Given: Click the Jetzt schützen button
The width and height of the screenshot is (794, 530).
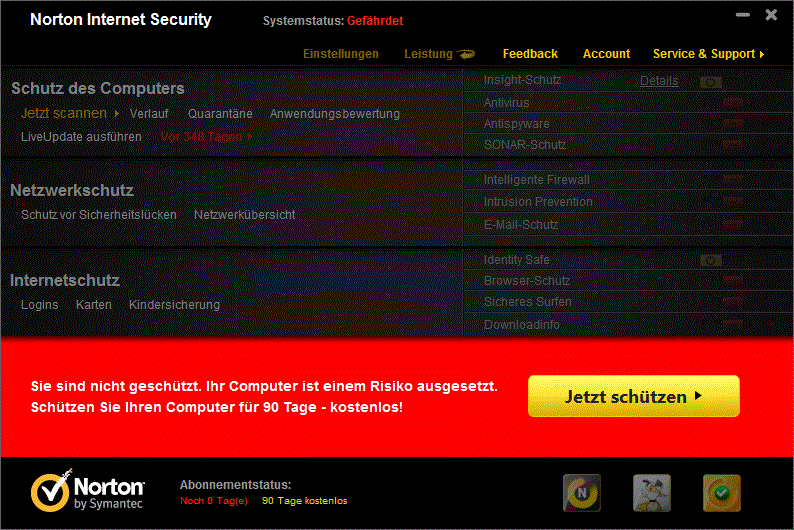Looking at the screenshot, I should (x=633, y=396).
